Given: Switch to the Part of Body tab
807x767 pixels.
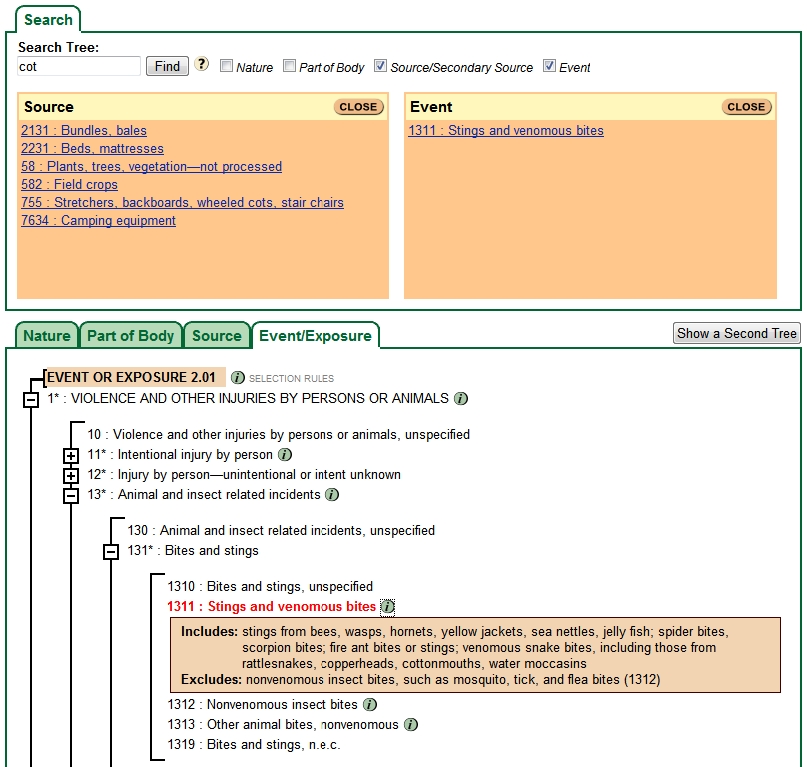Looking at the screenshot, I should click(131, 336).
